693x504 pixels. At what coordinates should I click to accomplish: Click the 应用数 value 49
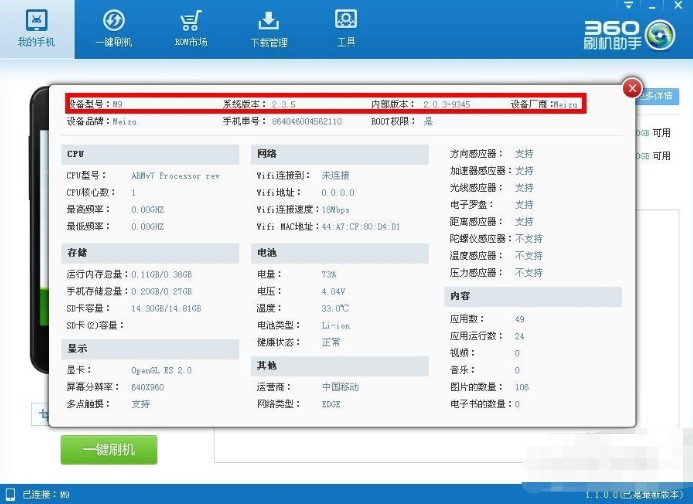[519, 319]
